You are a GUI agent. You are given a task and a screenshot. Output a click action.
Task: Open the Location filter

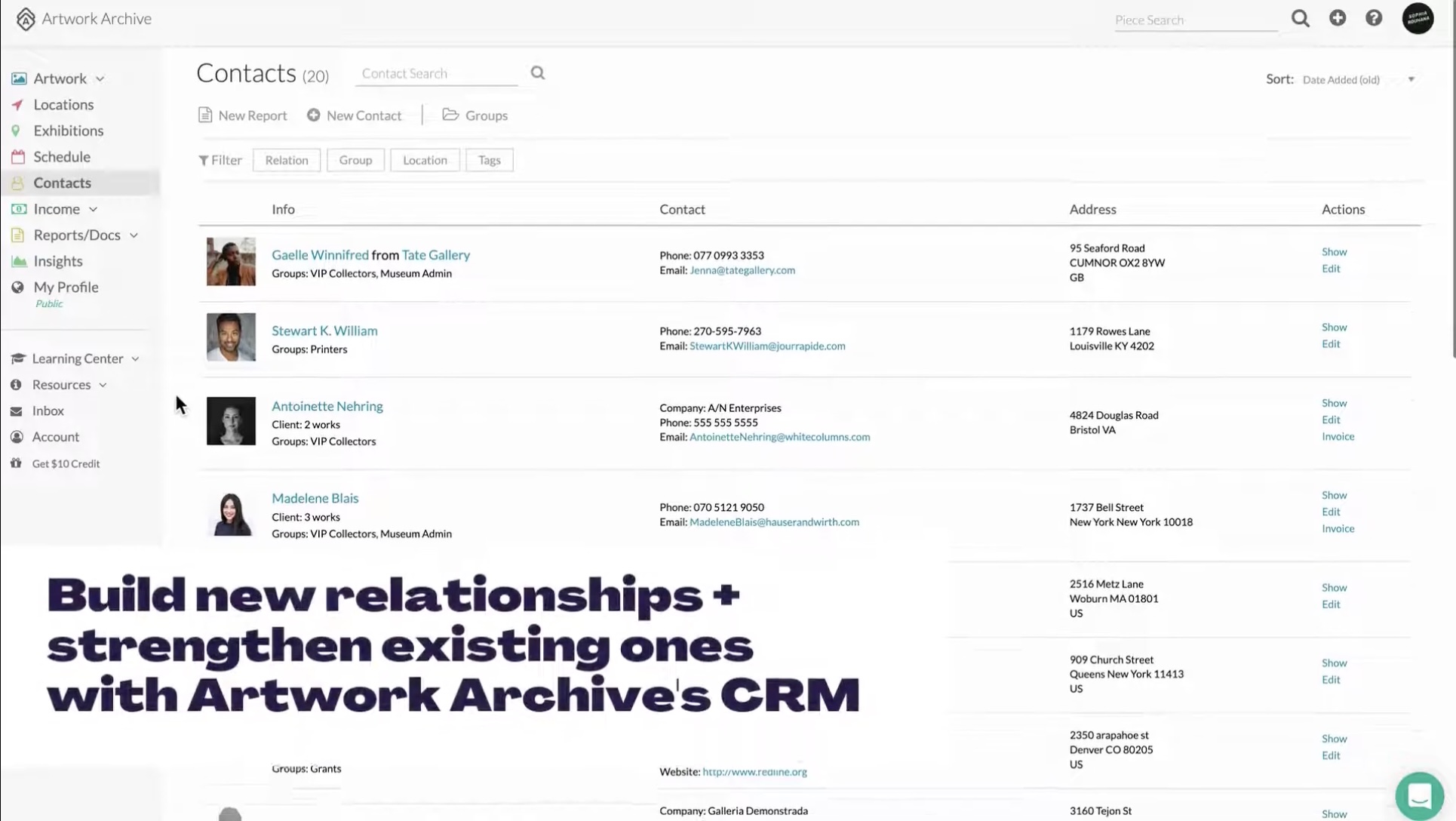(425, 160)
